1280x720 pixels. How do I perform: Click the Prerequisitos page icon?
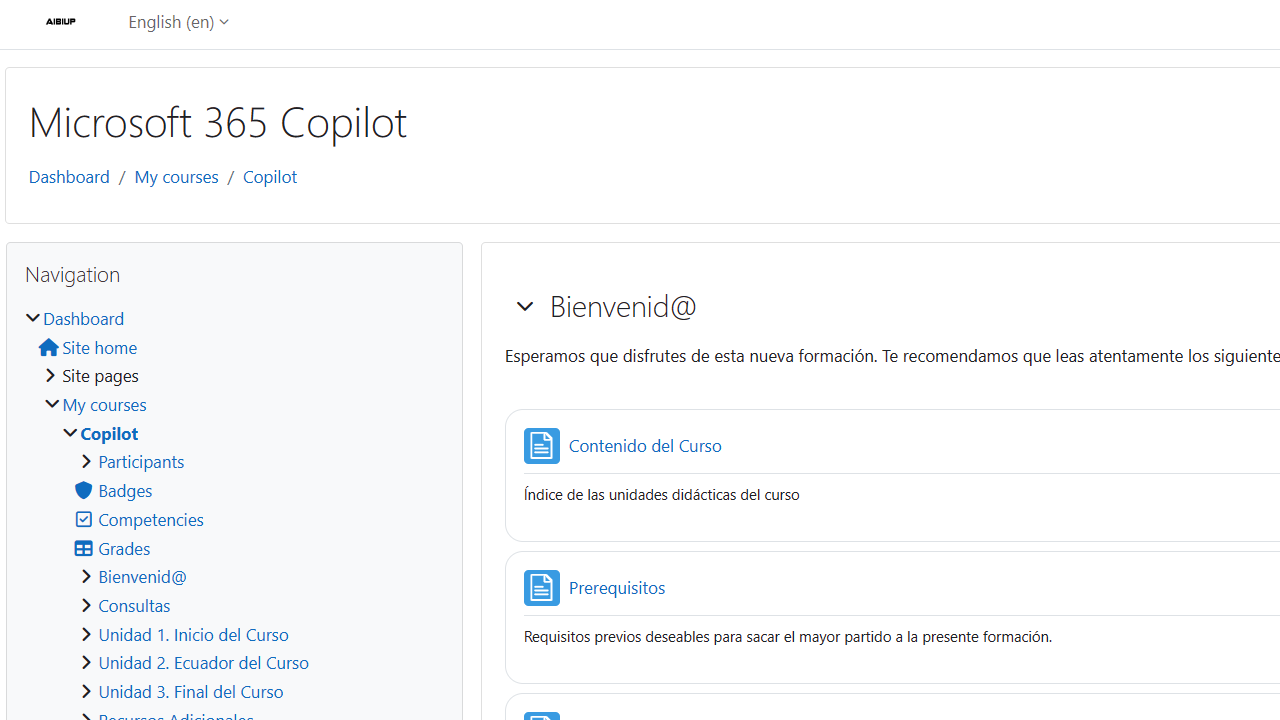(541, 588)
